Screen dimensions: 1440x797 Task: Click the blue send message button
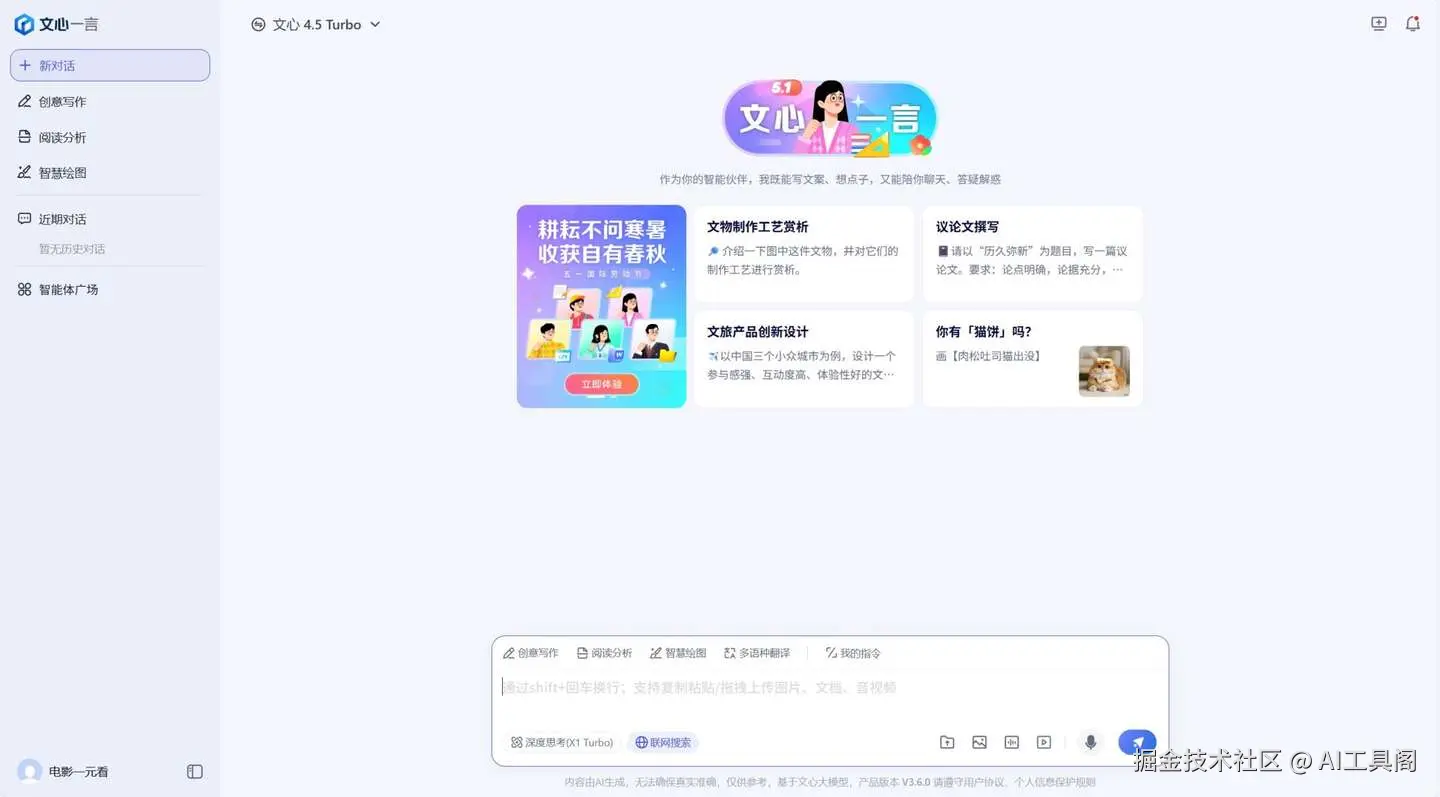pyautogui.click(x=1137, y=742)
